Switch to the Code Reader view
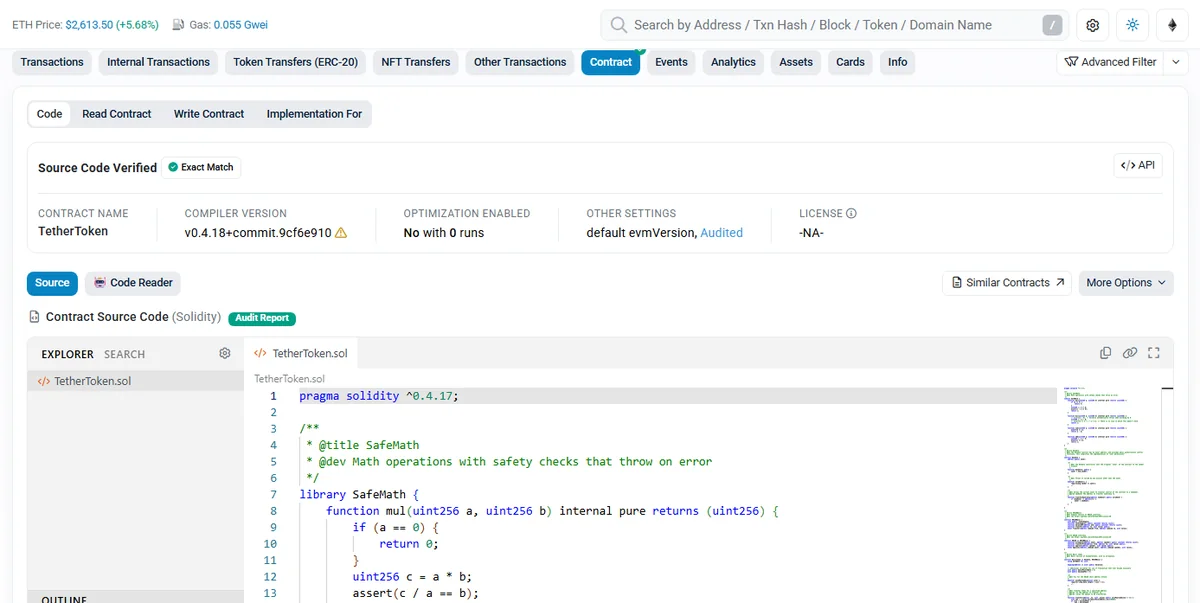The width and height of the screenshot is (1200, 603). tap(133, 283)
